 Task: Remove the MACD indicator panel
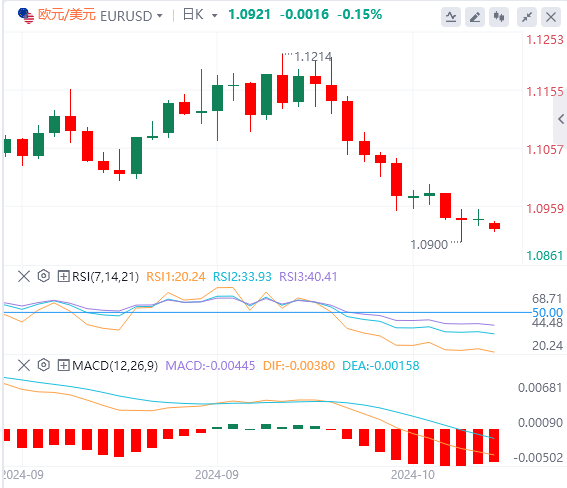[x=24, y=365]
